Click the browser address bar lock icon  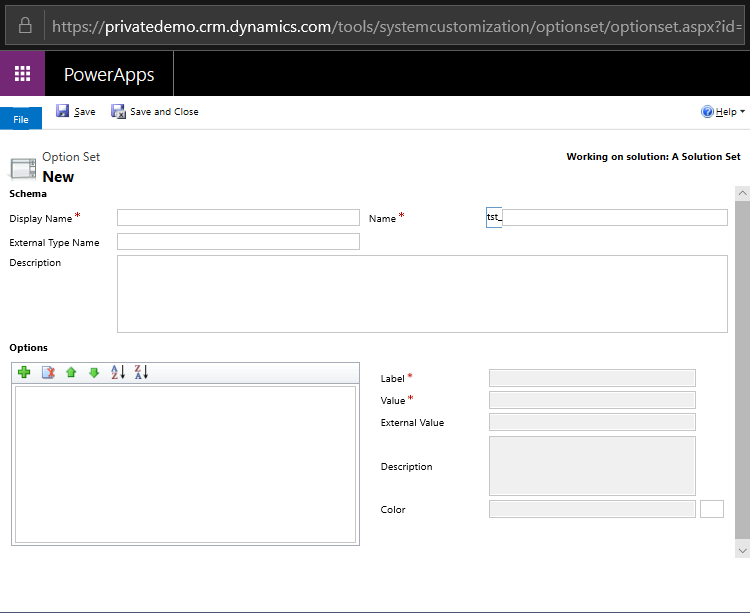click(26, 26)
